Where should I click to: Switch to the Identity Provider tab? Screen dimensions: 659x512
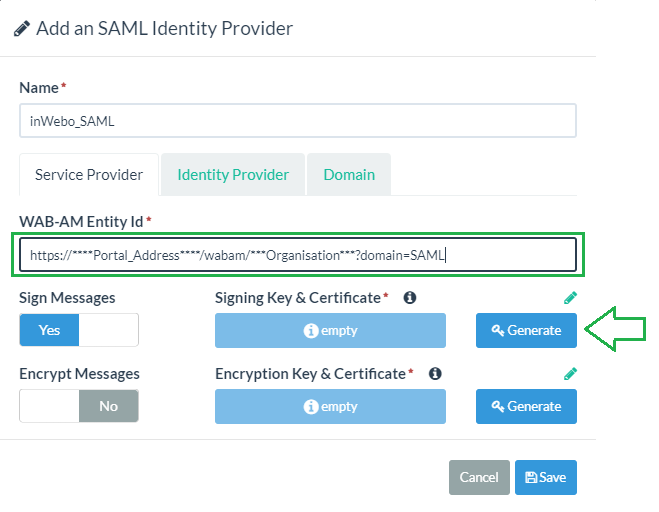tap(233, 175)
